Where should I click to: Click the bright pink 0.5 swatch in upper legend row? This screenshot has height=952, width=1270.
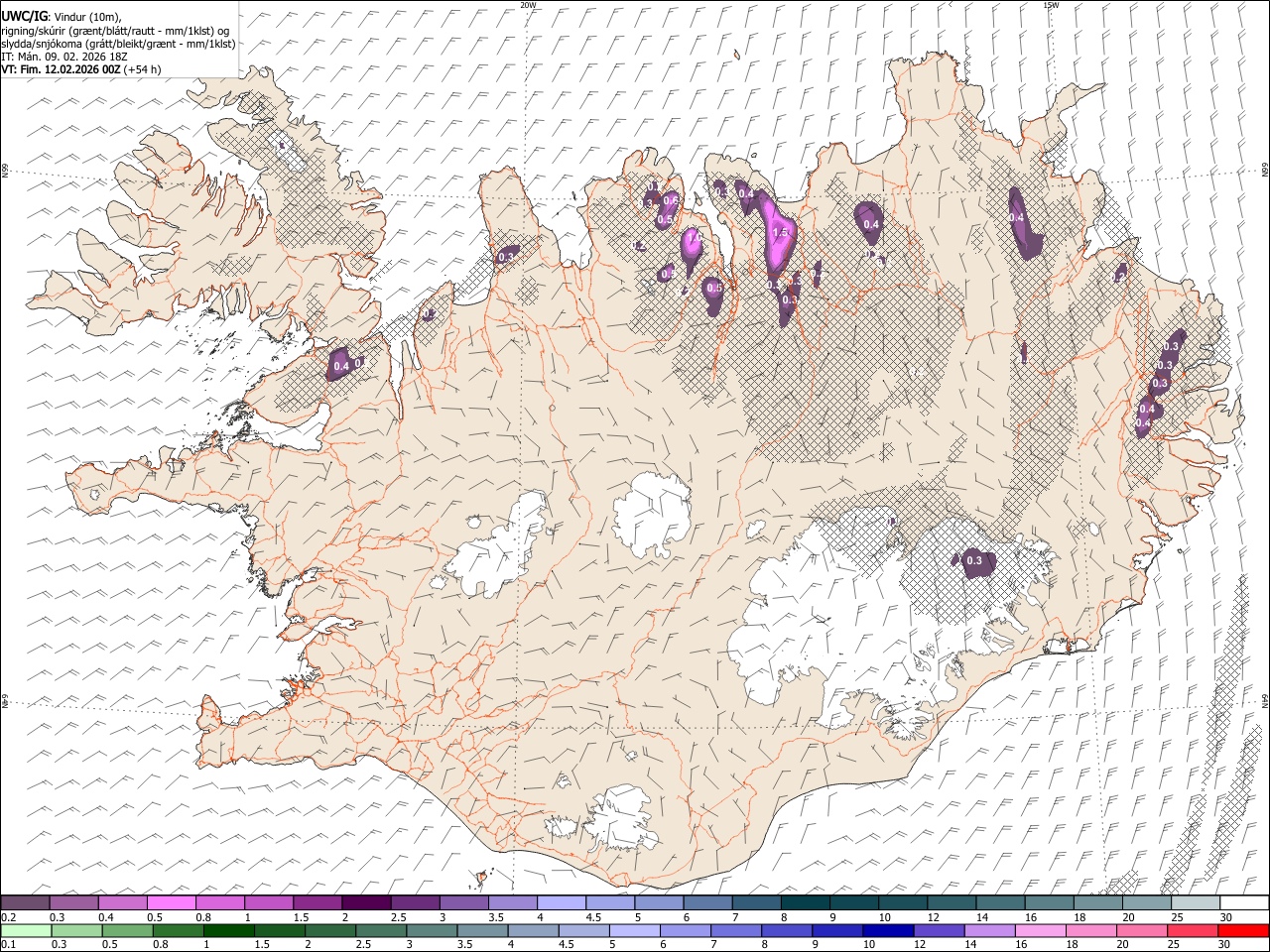172,903
